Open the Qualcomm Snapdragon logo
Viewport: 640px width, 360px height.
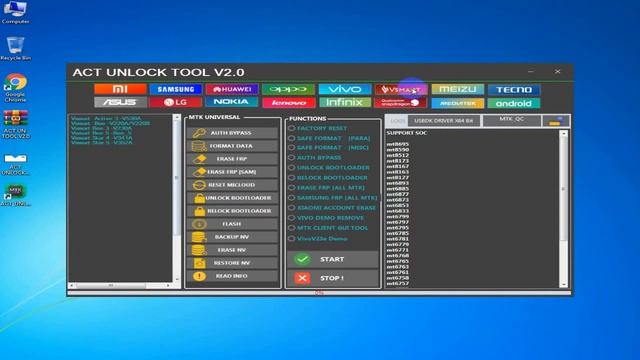pyautogui.click(x=401, y=102)
